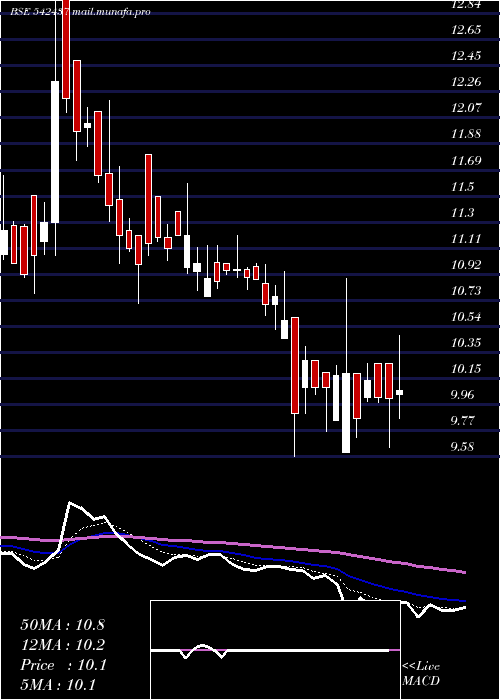Viewport: 500px width, 700px height.
Task: Click the 10.54 price axis label
Action: 466,317
